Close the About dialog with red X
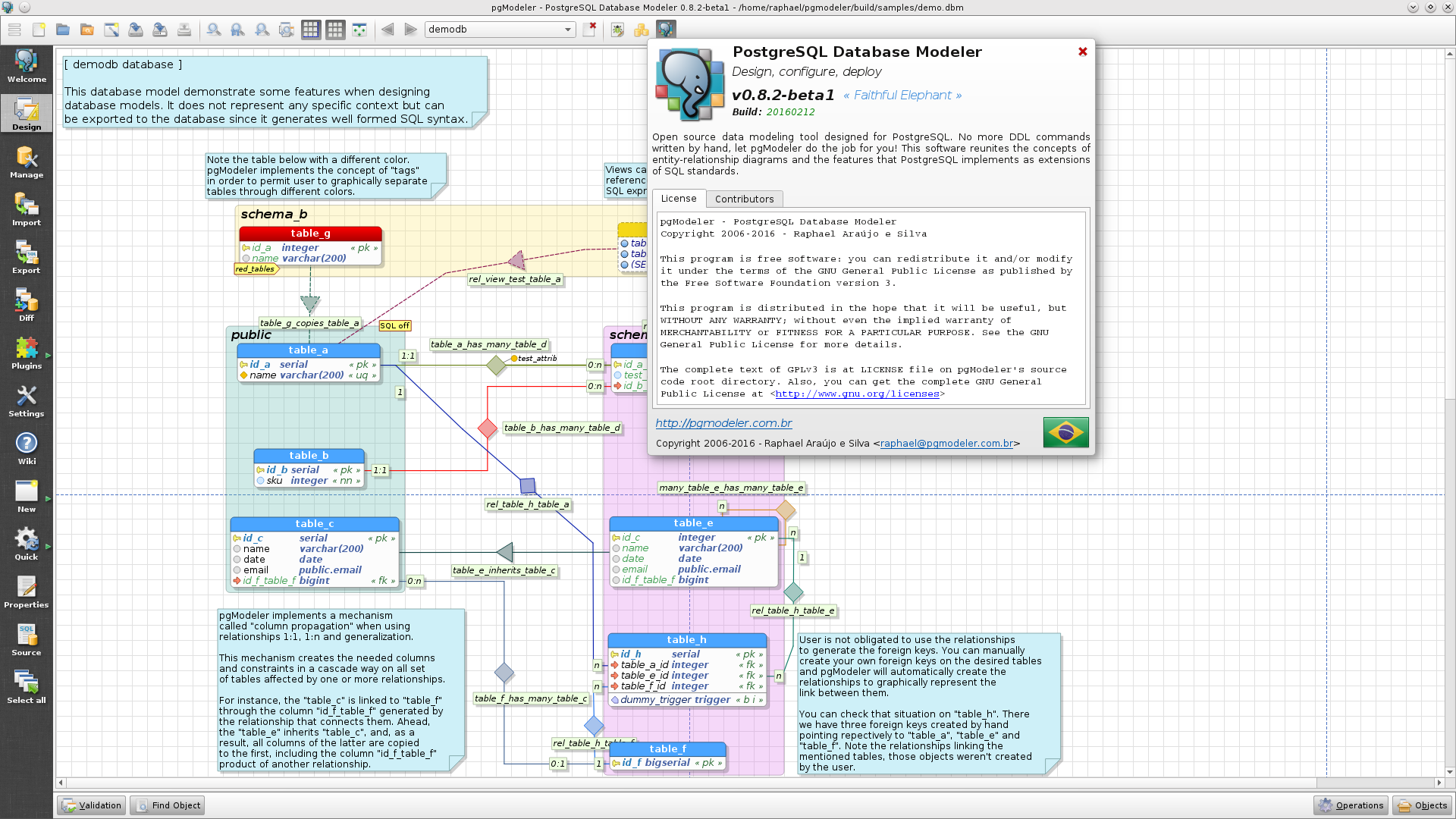The height and width of the screenshot is (819, 1456). 1083,52
